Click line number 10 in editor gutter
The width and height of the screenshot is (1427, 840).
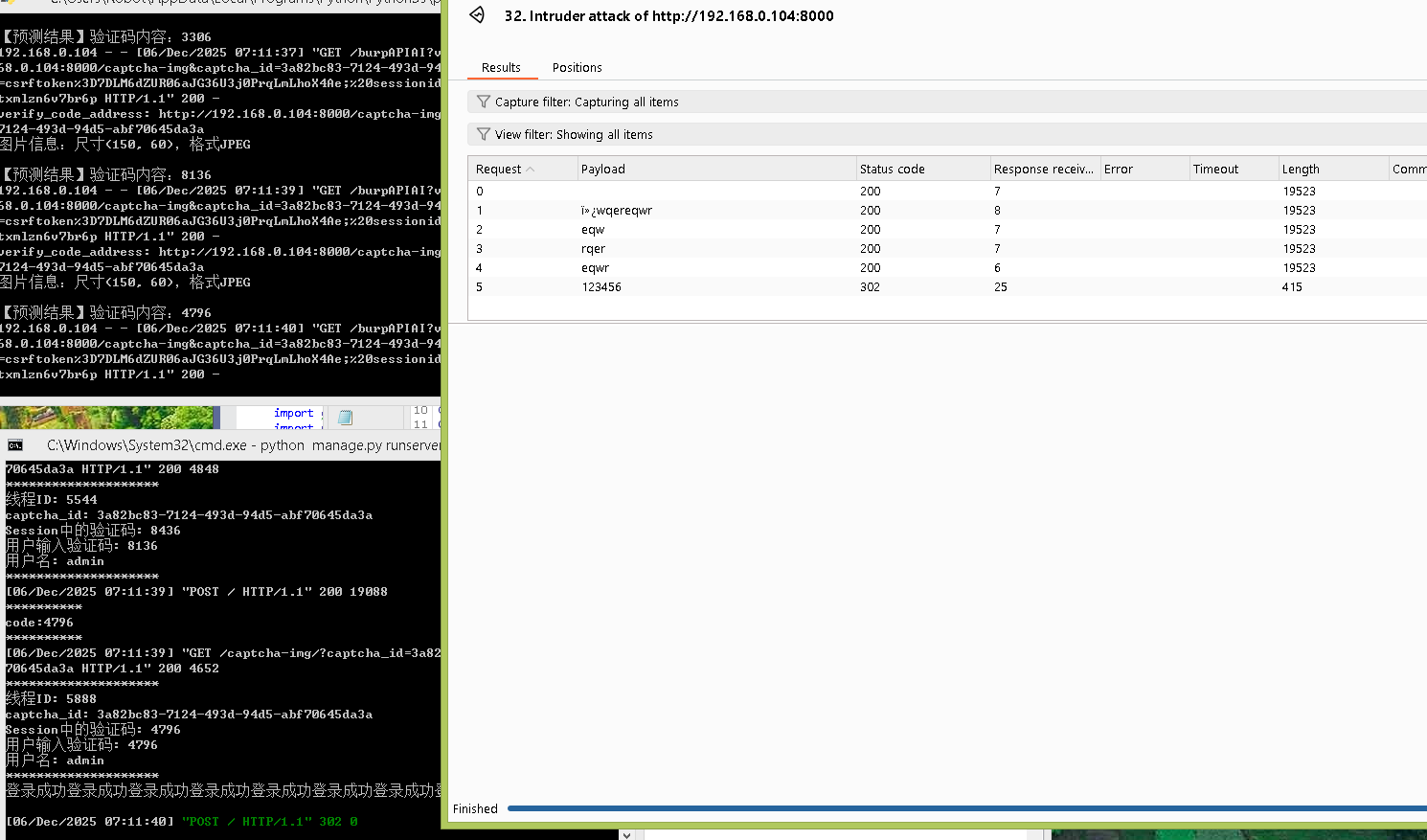tap(420, 410)
